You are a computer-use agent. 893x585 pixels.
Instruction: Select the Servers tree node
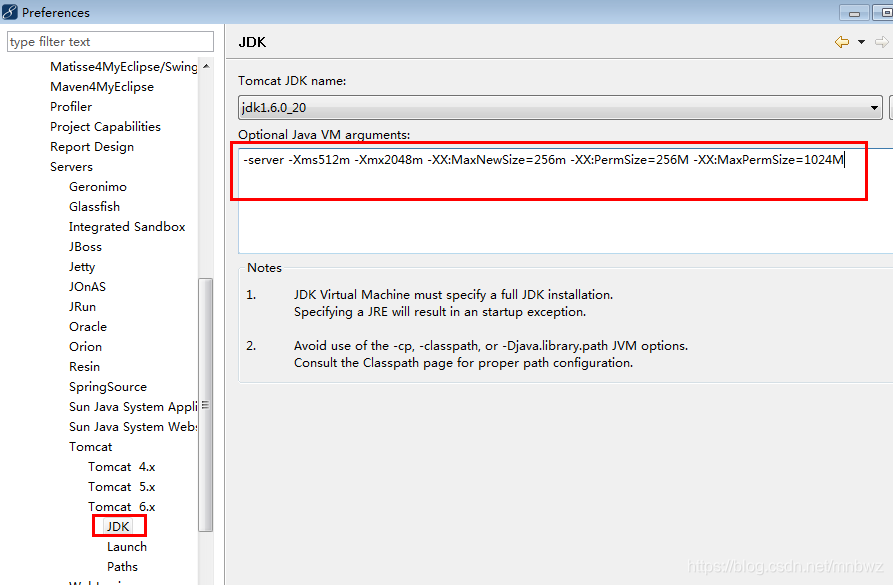tap(71, 166)
